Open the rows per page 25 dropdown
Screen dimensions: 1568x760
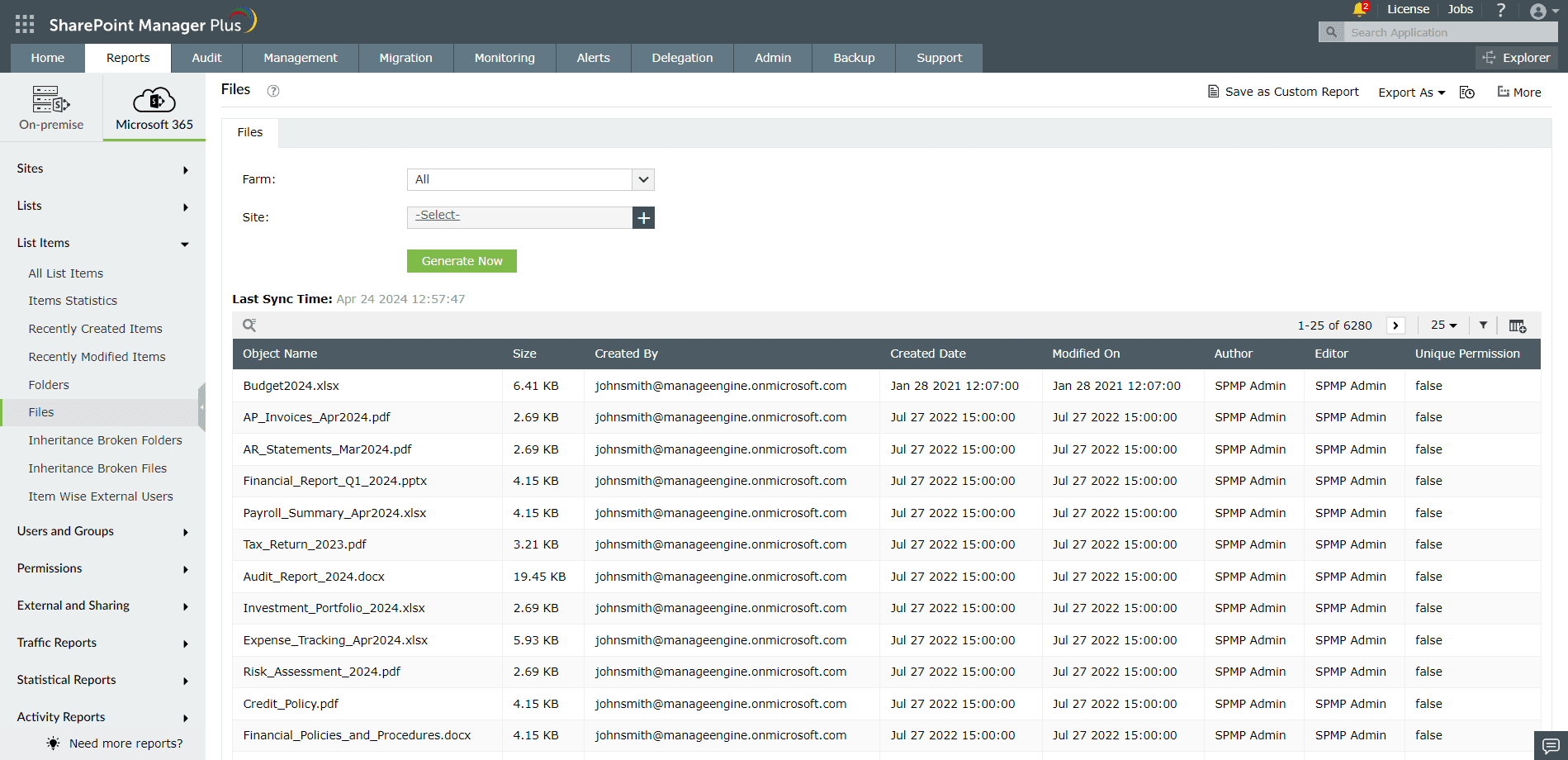pos(1442,325)
